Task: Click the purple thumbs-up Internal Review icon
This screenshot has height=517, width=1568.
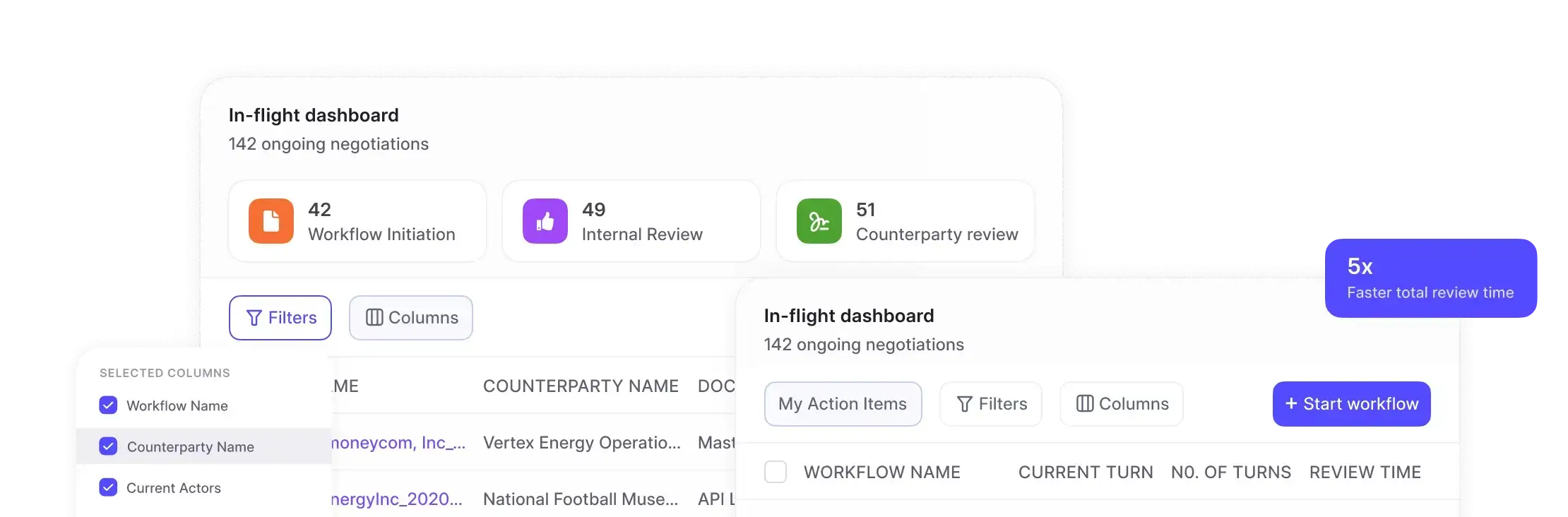Action: coord(545,221)
